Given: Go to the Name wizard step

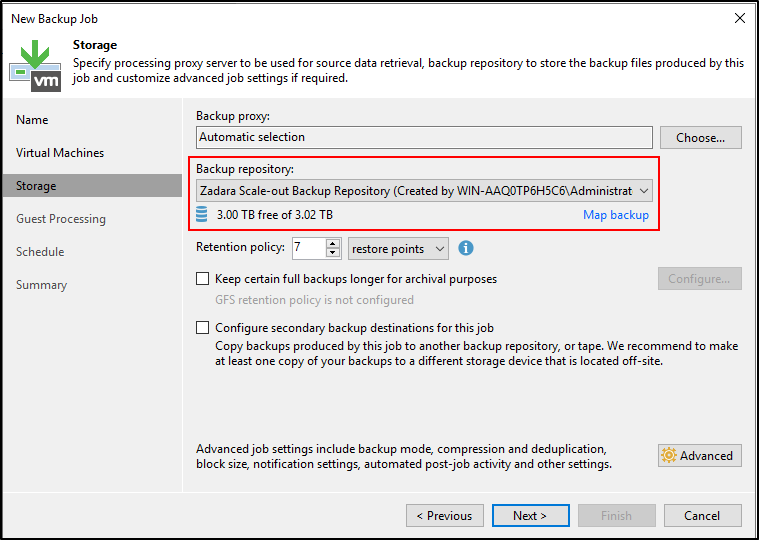Looking at the screenshot, I should 32,120.
